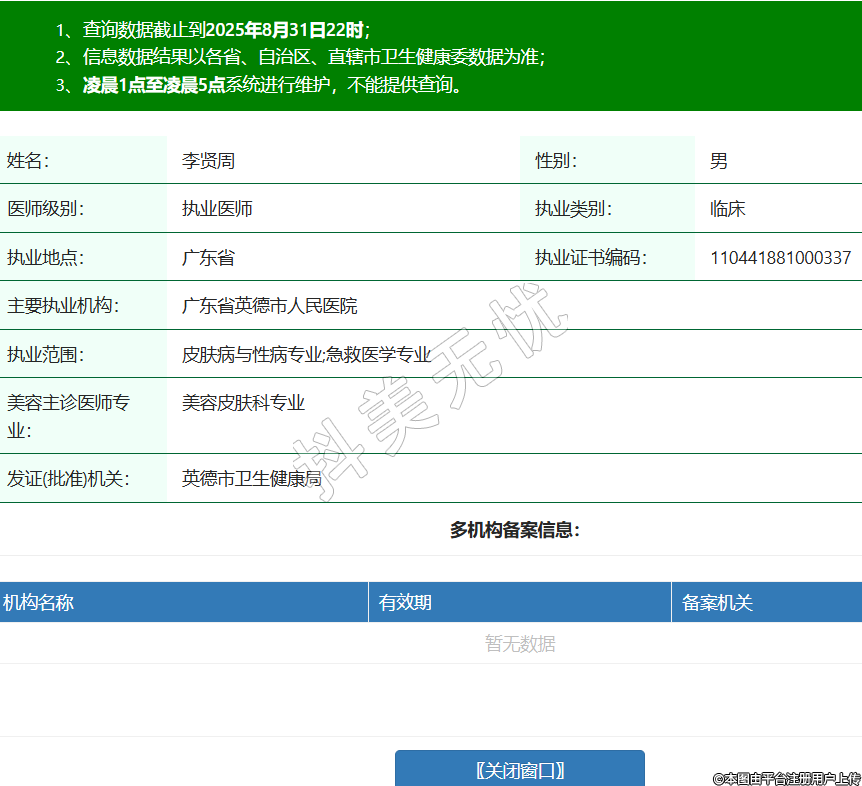Viewport: 862px width, 786px height.
Task: Click the 临床 practice category value
Action: 727,209
